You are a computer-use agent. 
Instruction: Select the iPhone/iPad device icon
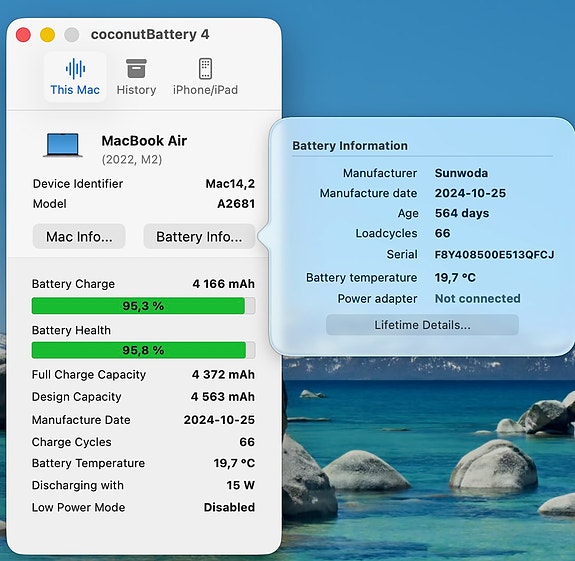(x=205, y=69)
